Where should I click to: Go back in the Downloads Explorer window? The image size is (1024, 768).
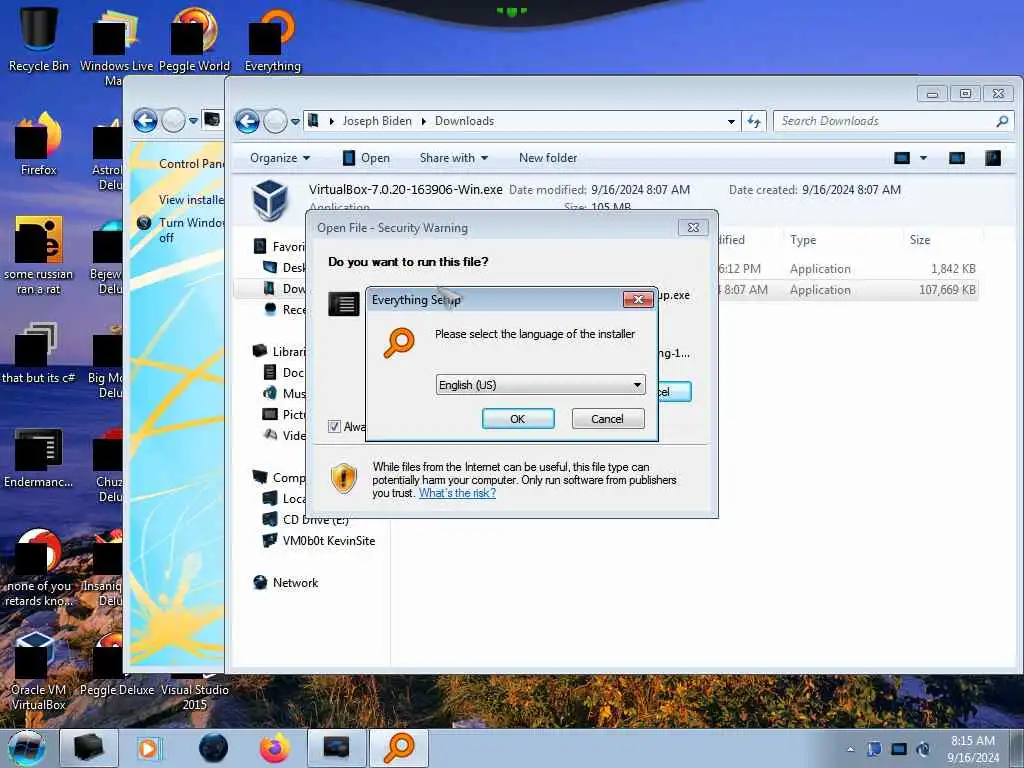[x=248, y=121]
